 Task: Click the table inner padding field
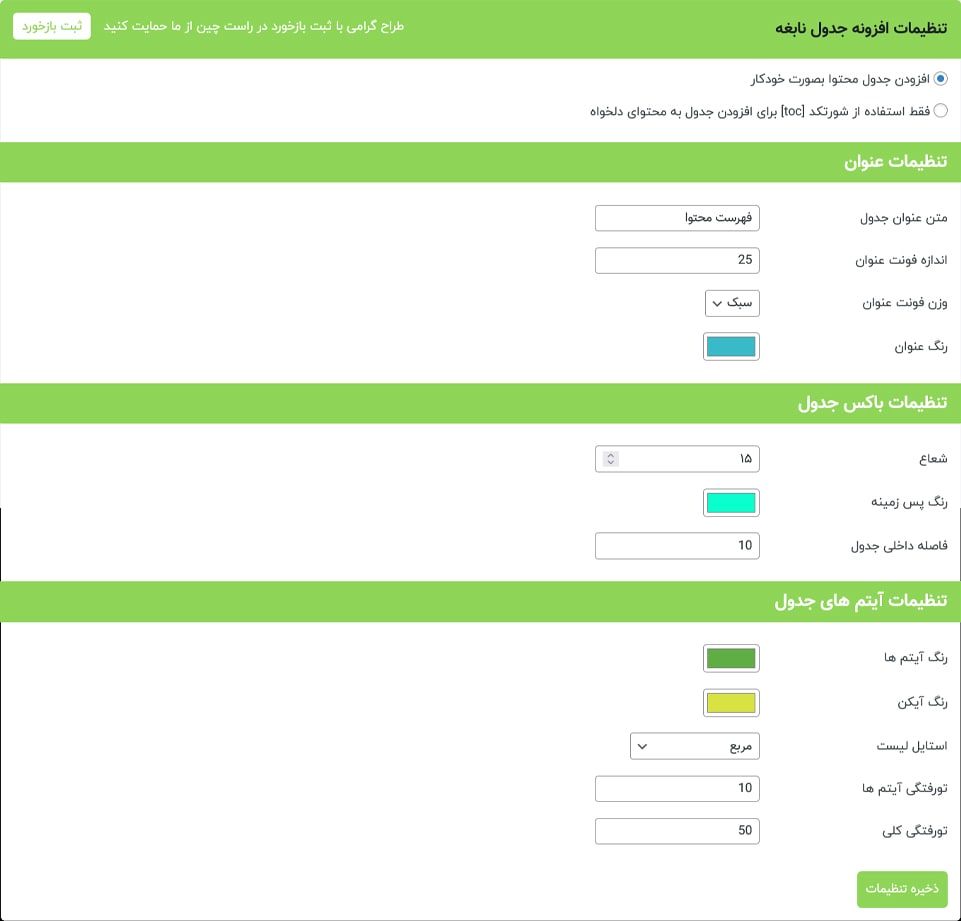click(677, 545)
